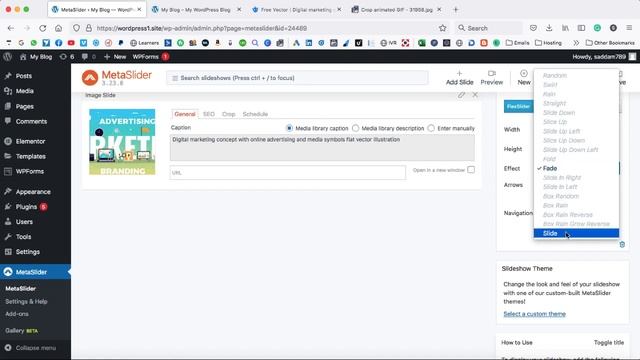Screen dimensions: 640x360
Task: Reload the current page
Action: tap(42, 28)
